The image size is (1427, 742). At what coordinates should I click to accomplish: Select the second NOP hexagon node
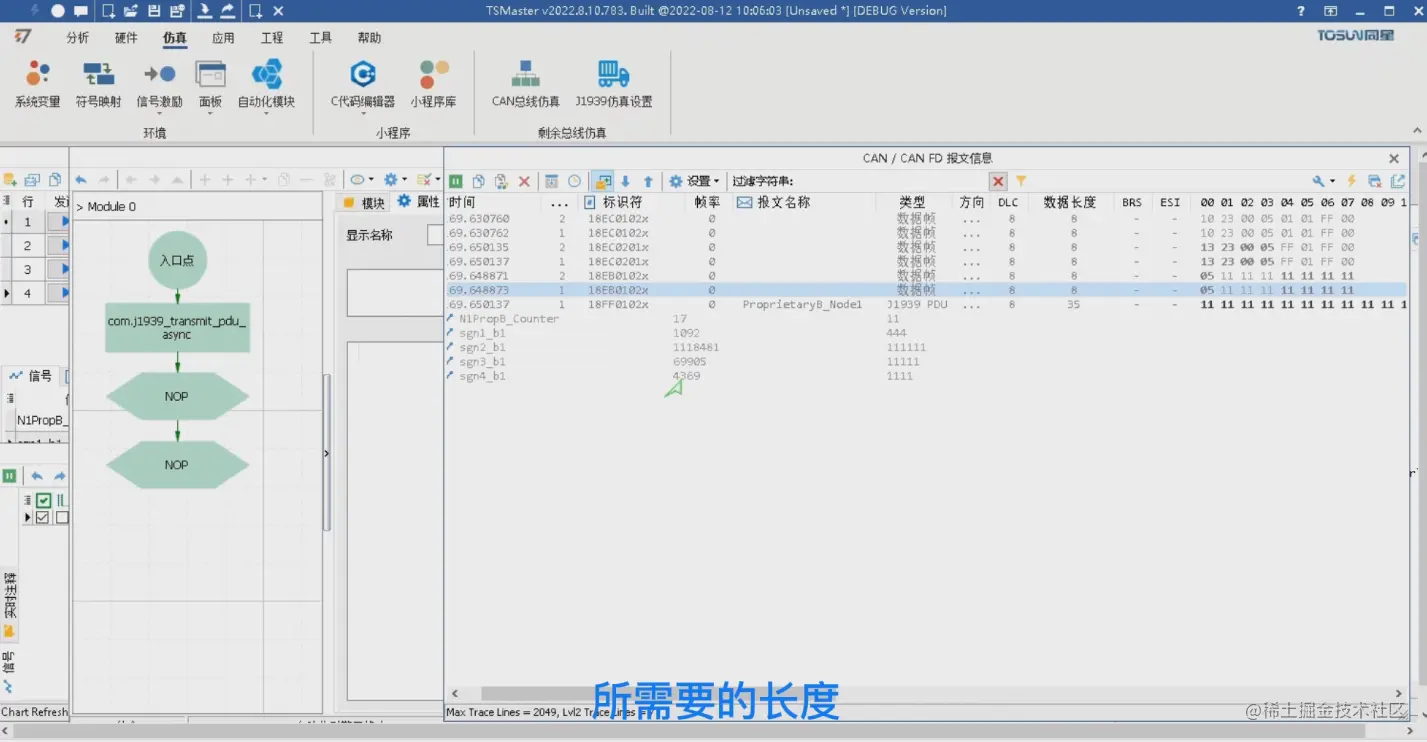[x=177, y=465]
